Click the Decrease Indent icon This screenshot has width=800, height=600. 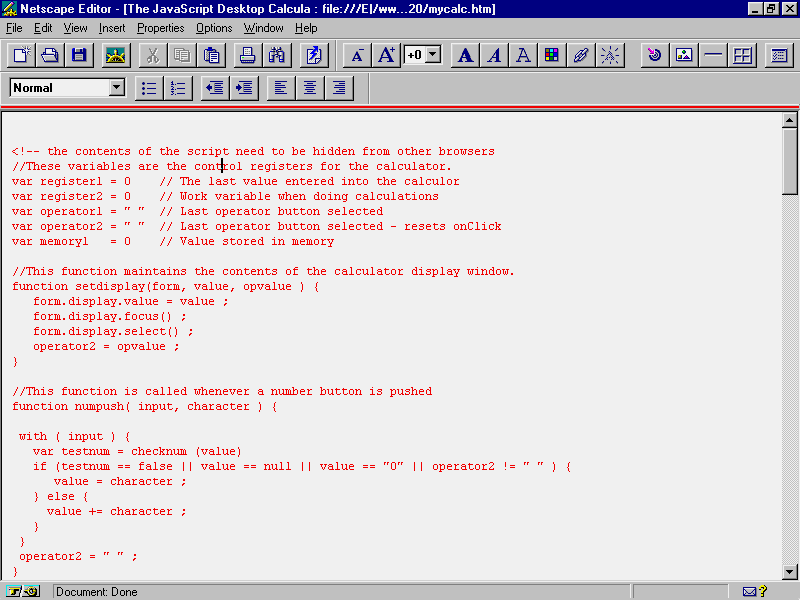pos(215,88)
